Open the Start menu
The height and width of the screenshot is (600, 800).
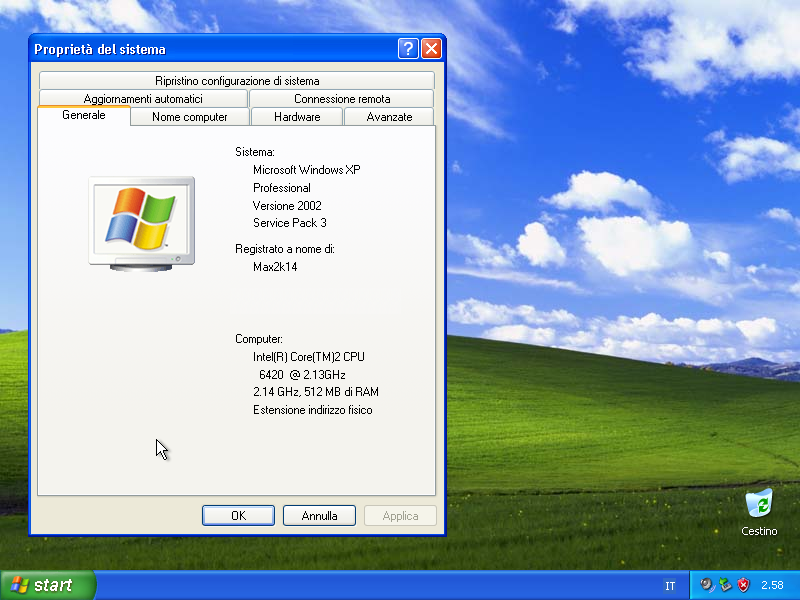click(48, 585)
